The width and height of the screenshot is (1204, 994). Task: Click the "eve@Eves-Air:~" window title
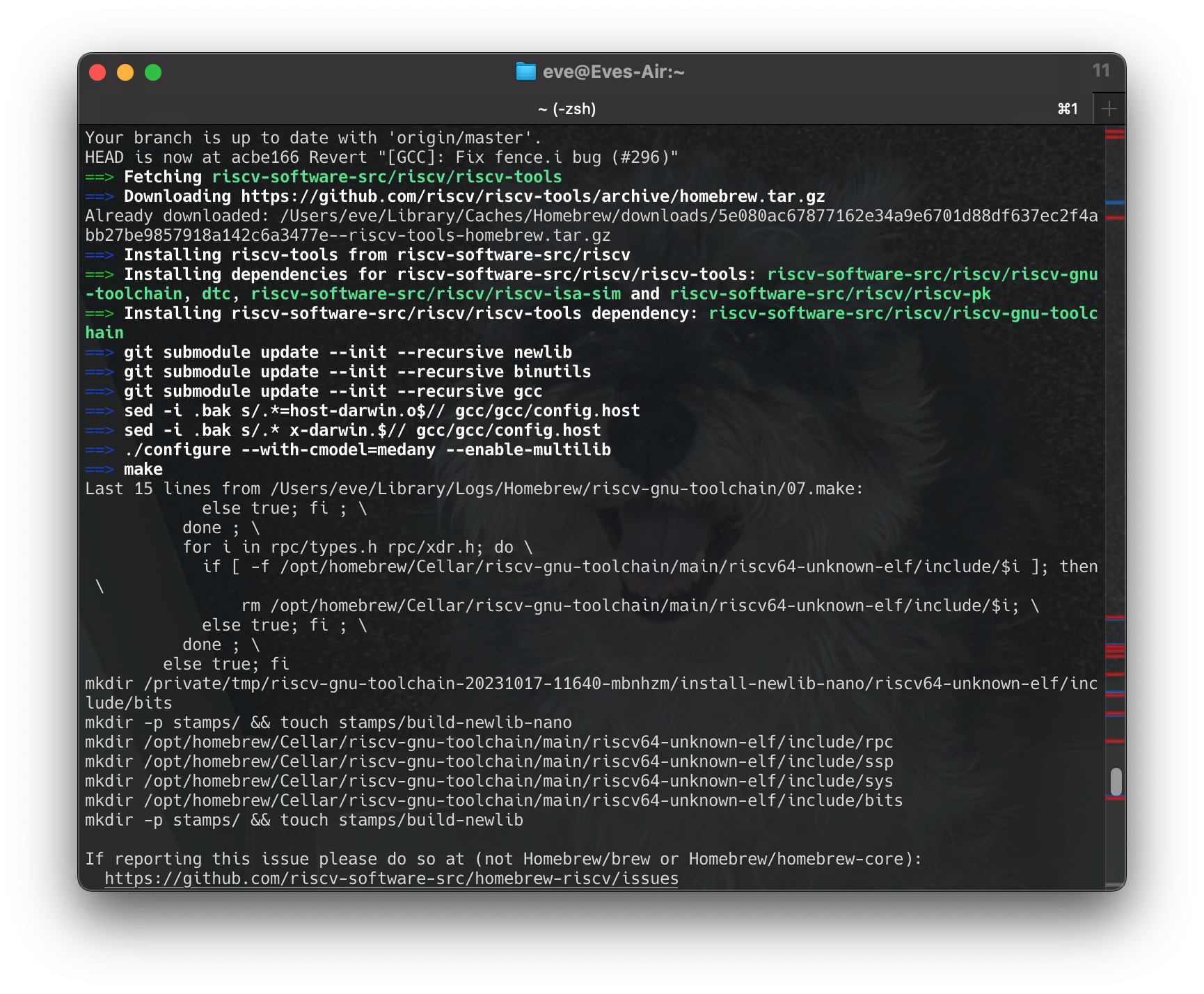point(615,71)
